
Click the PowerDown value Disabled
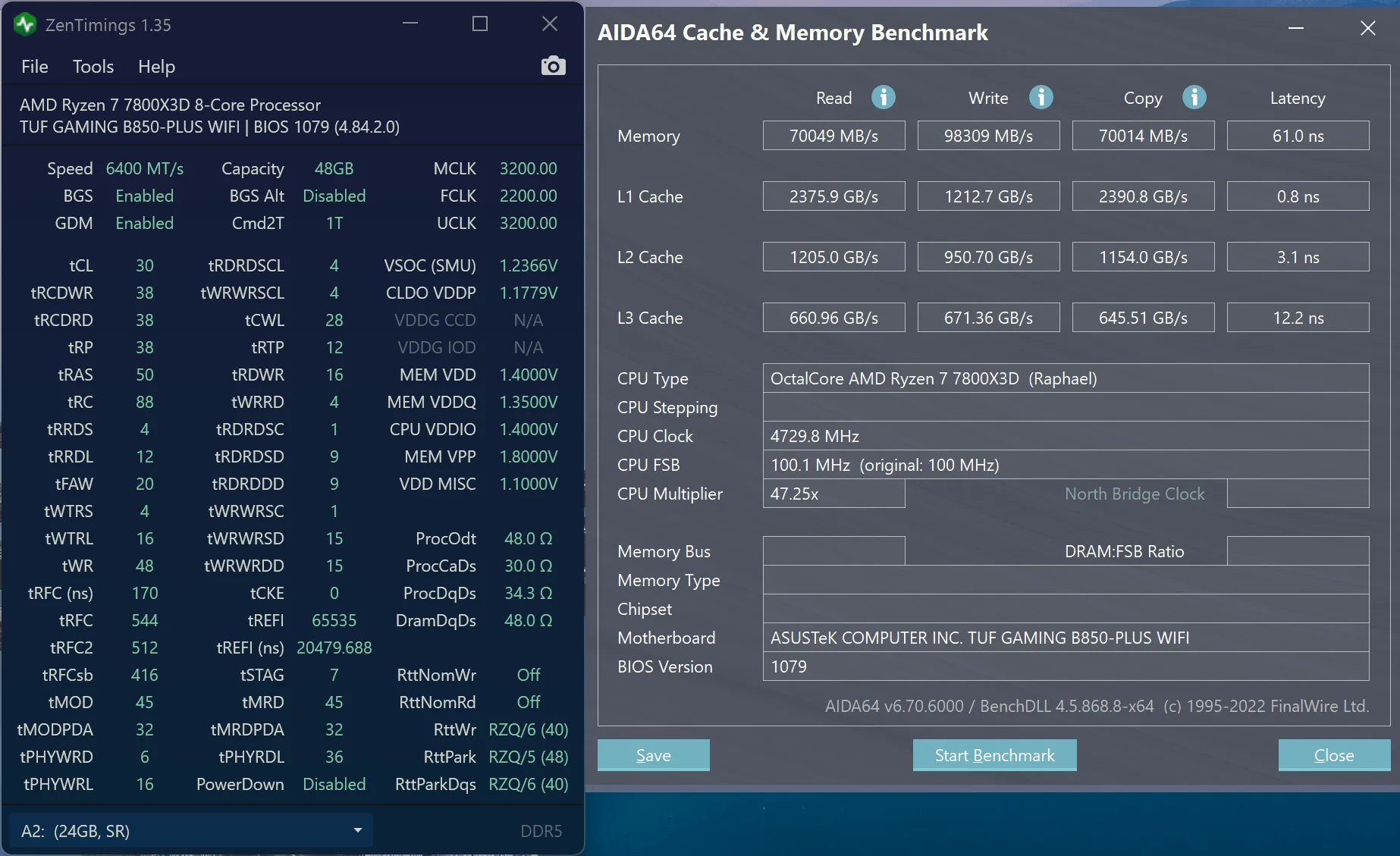click(x=334, y=784)
